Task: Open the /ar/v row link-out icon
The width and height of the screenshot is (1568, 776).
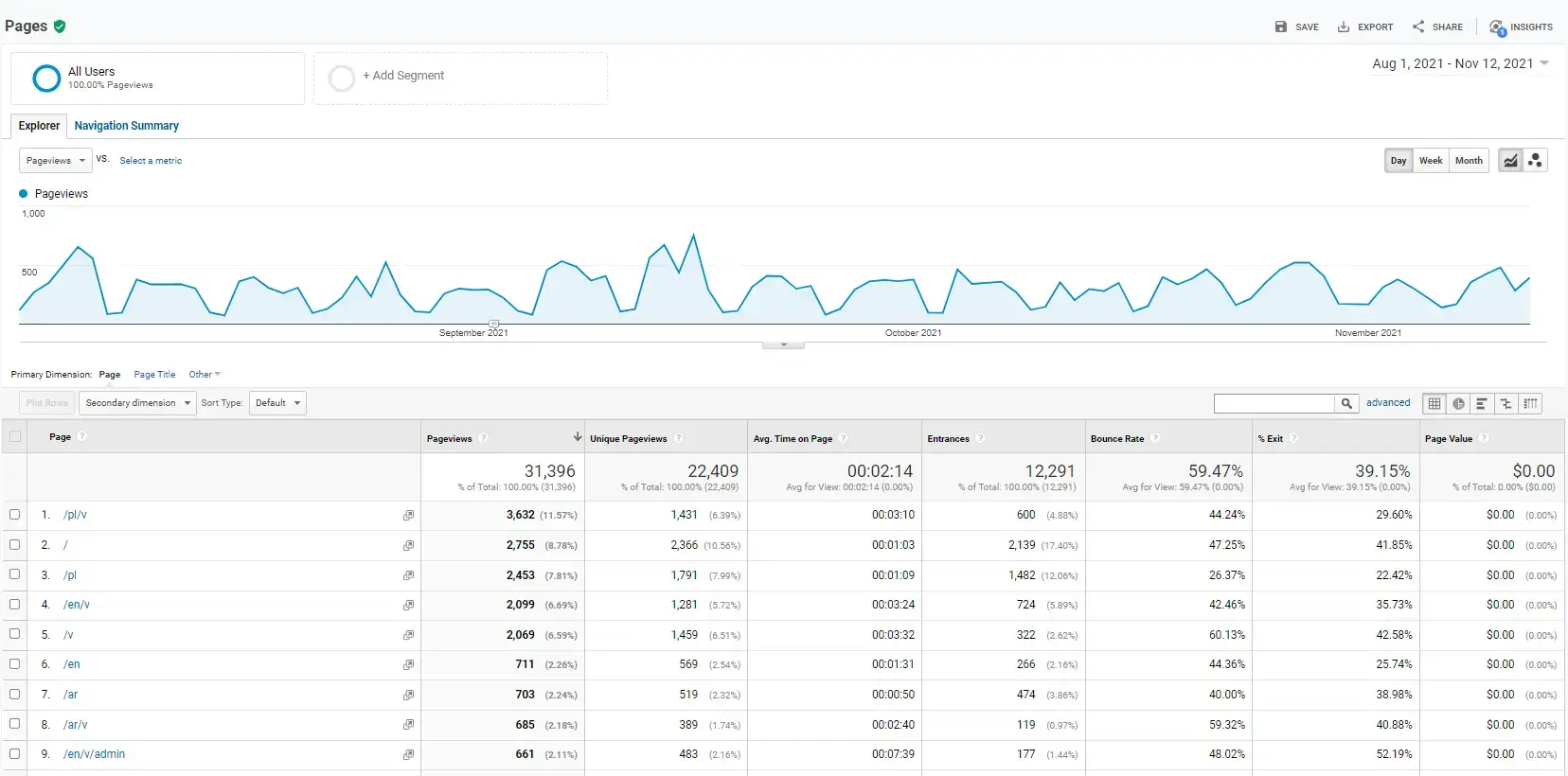Action: point(408,725)
